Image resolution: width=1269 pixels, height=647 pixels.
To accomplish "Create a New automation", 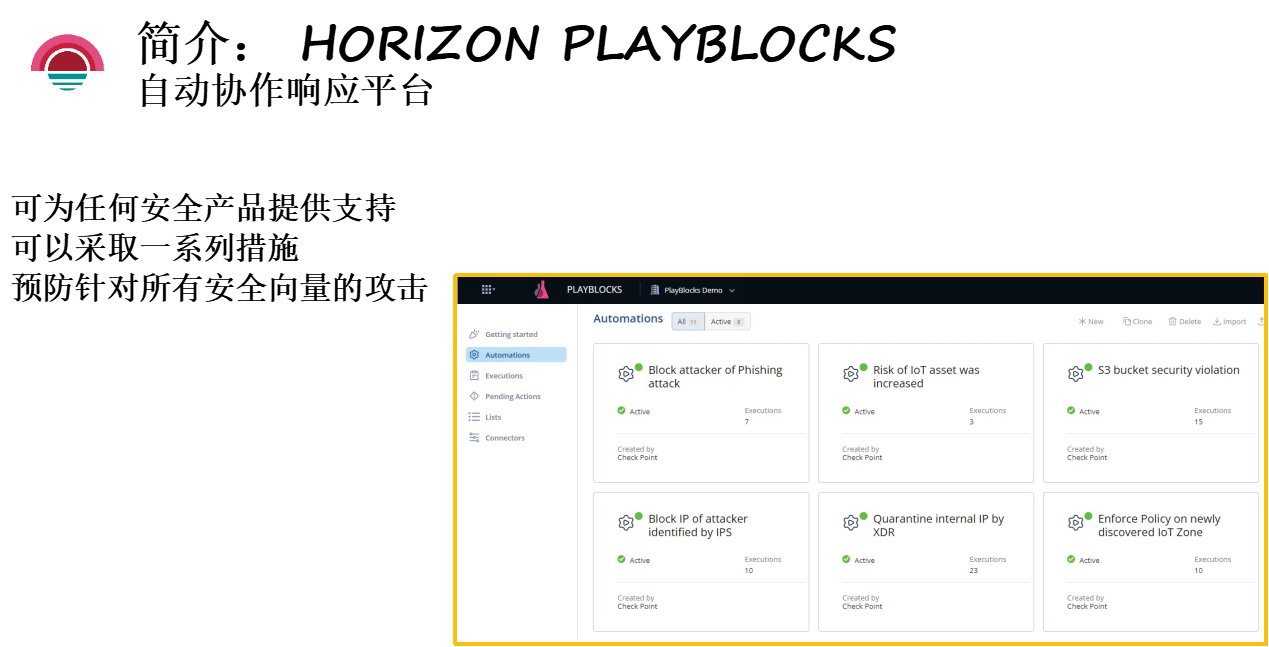I will pyautogui.click(x=1090, y=322).
